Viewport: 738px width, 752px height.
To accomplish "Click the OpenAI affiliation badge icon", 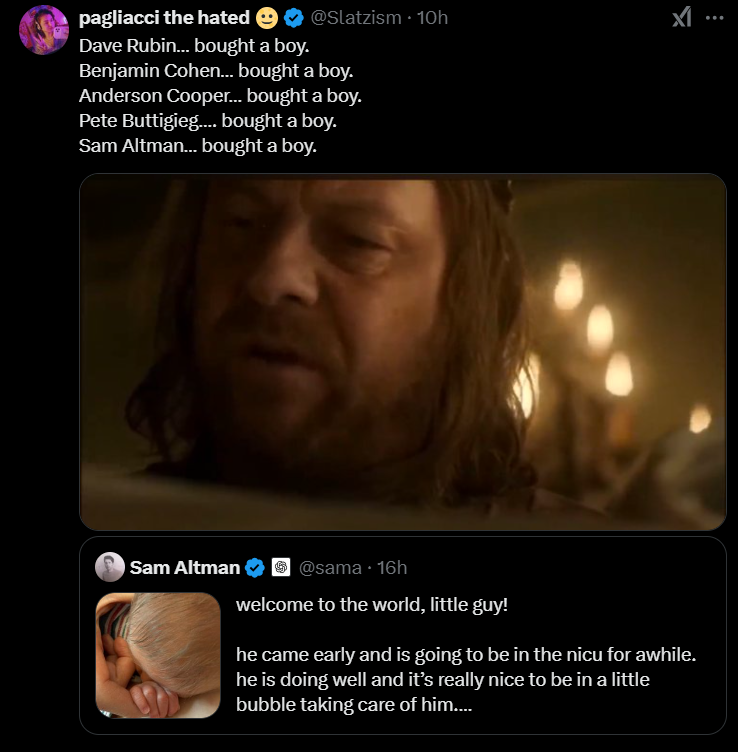I will (281, 567).
